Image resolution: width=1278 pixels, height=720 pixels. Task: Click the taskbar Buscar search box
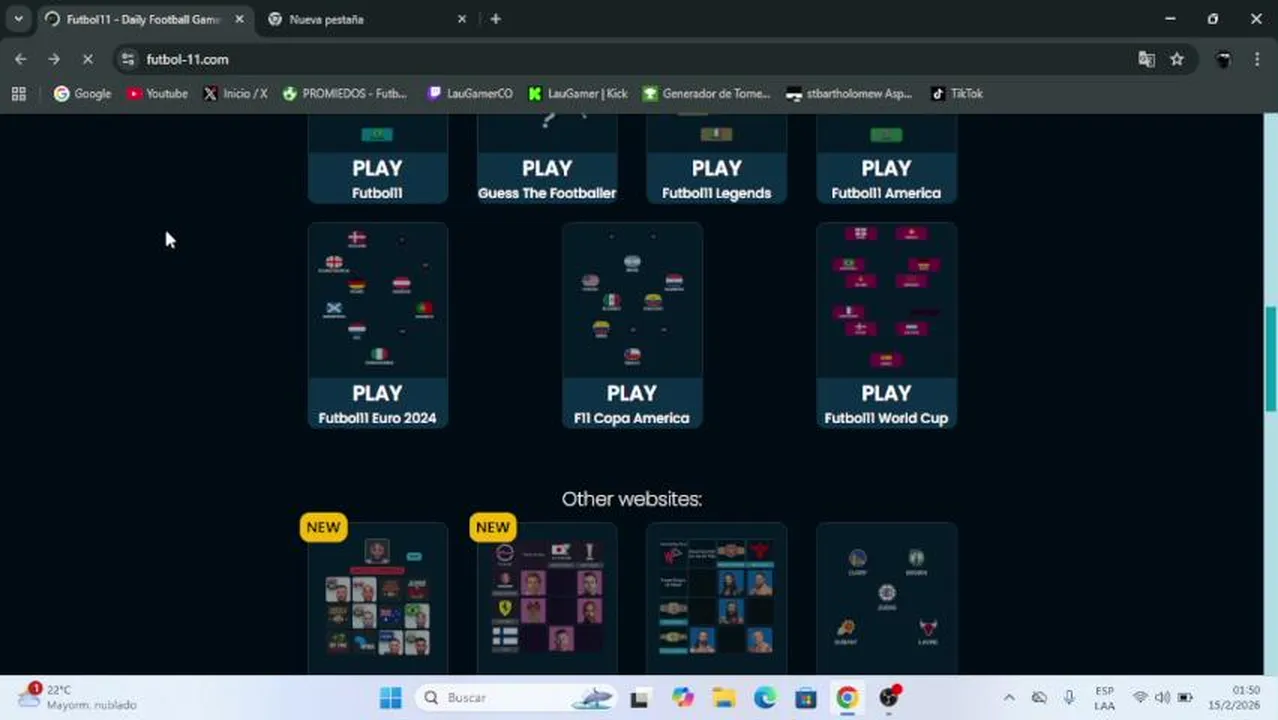point(518,697)
